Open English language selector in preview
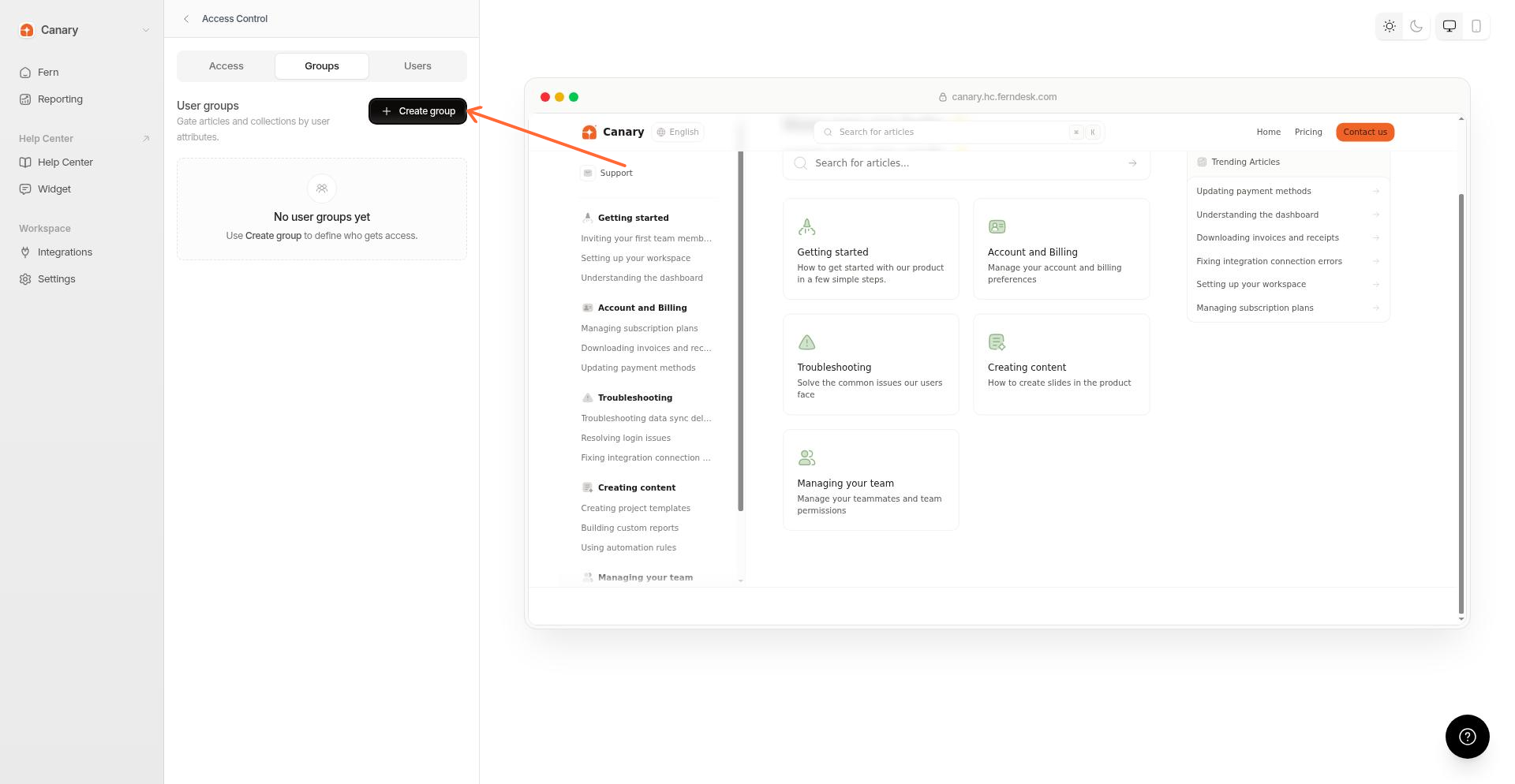This screenshot has width=1515, height=784. click(678, 133)
